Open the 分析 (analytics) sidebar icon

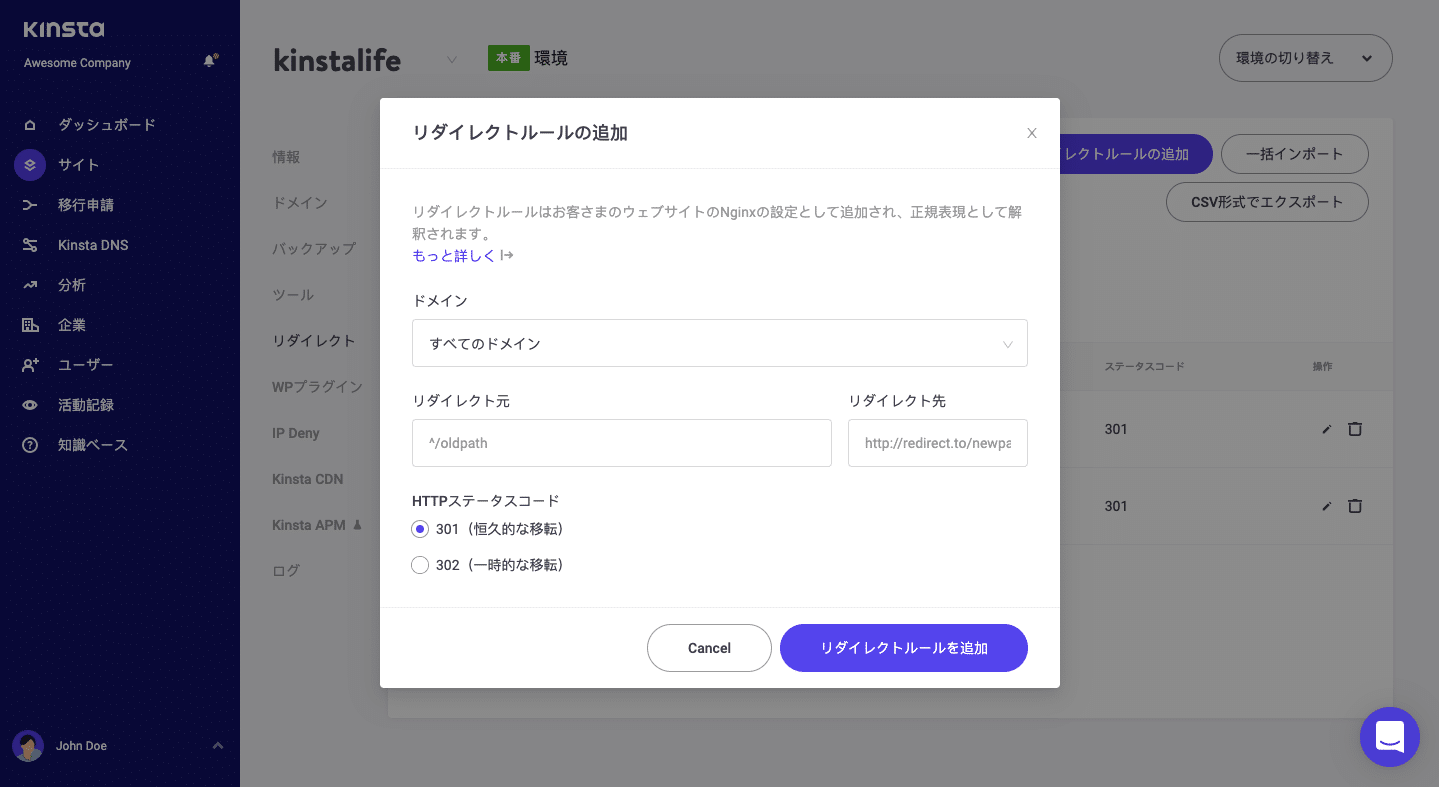click(31, 284)
